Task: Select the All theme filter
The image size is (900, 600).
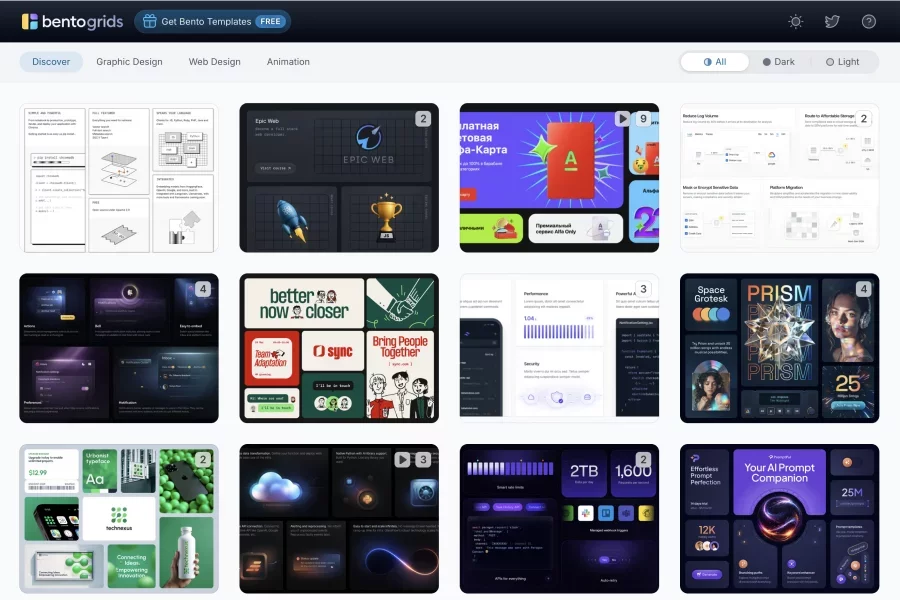Action: point(715,62)
